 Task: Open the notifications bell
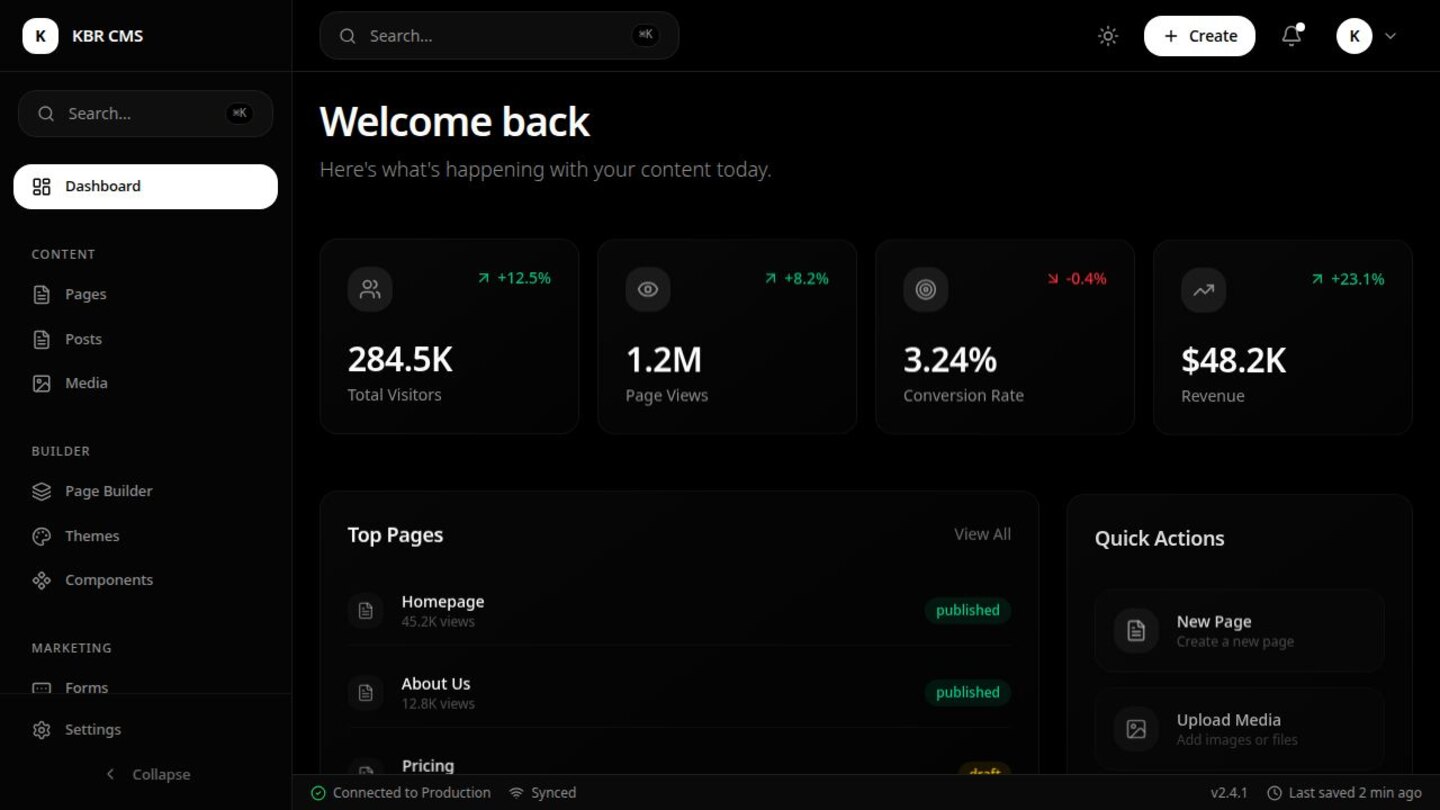click(1292, 36)
